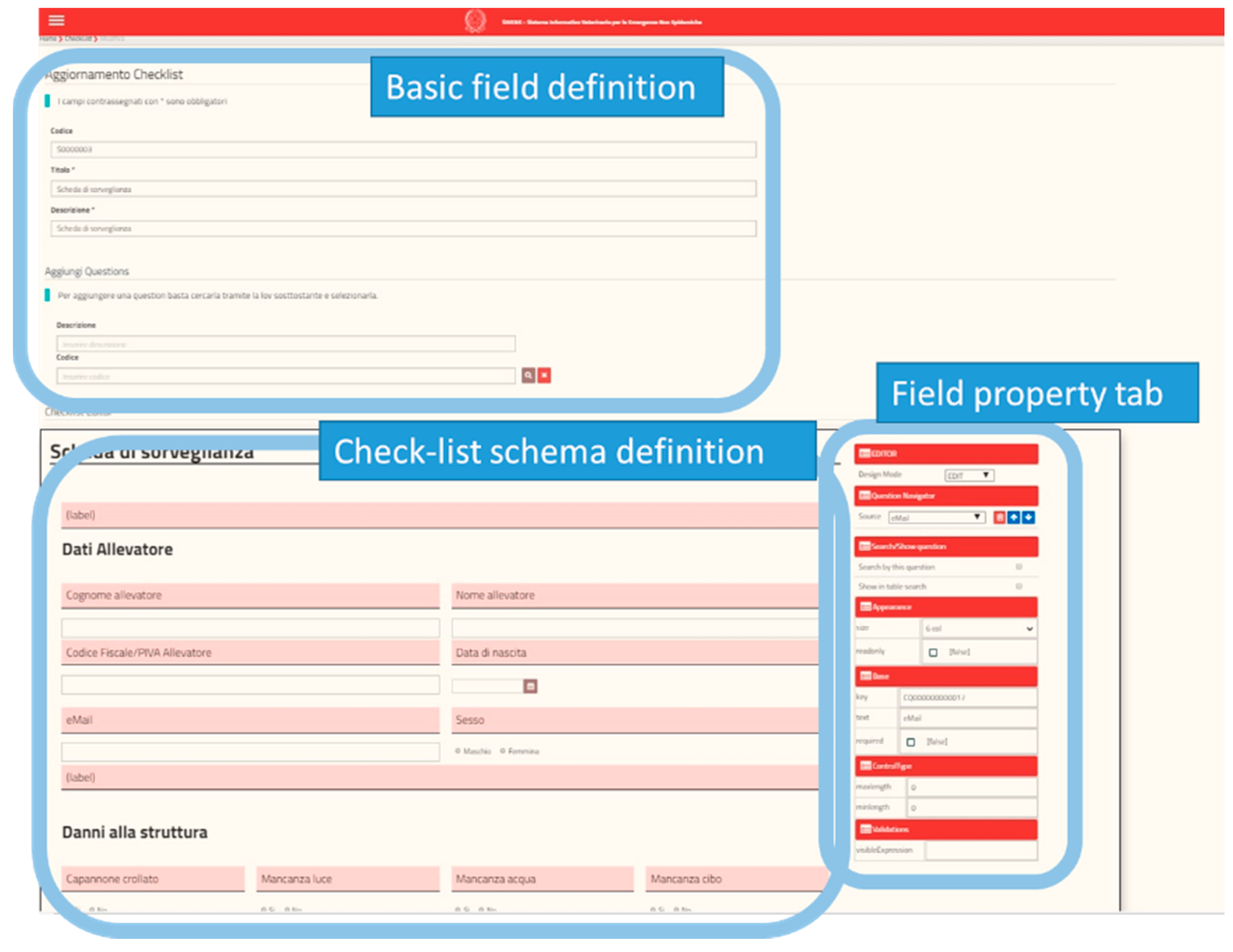Enable Search by this question checkbox
The height and width of the screenshot is (952, 1233).
tap(1019, 567)
